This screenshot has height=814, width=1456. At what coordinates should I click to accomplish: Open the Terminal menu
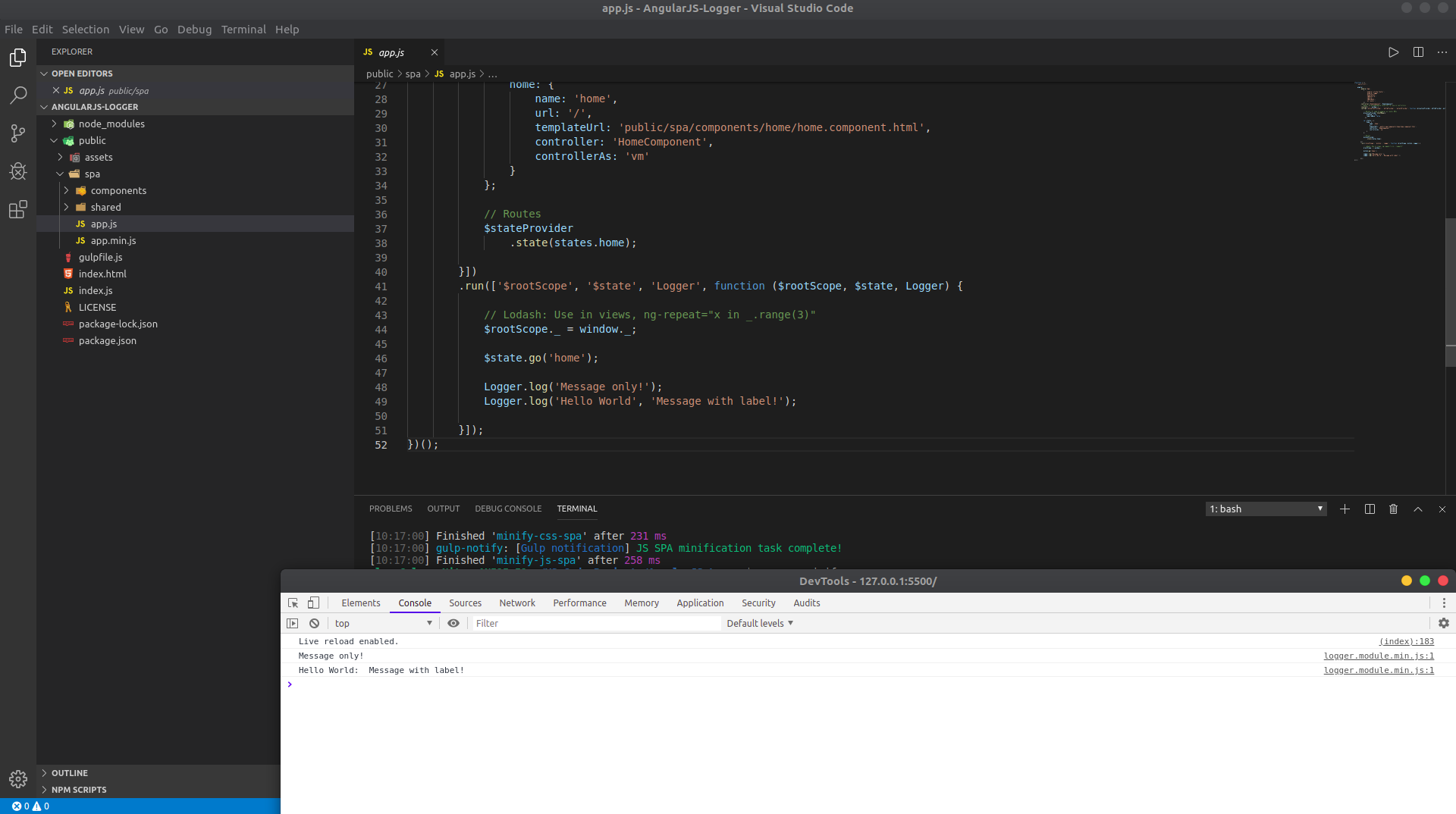[243, 29]
